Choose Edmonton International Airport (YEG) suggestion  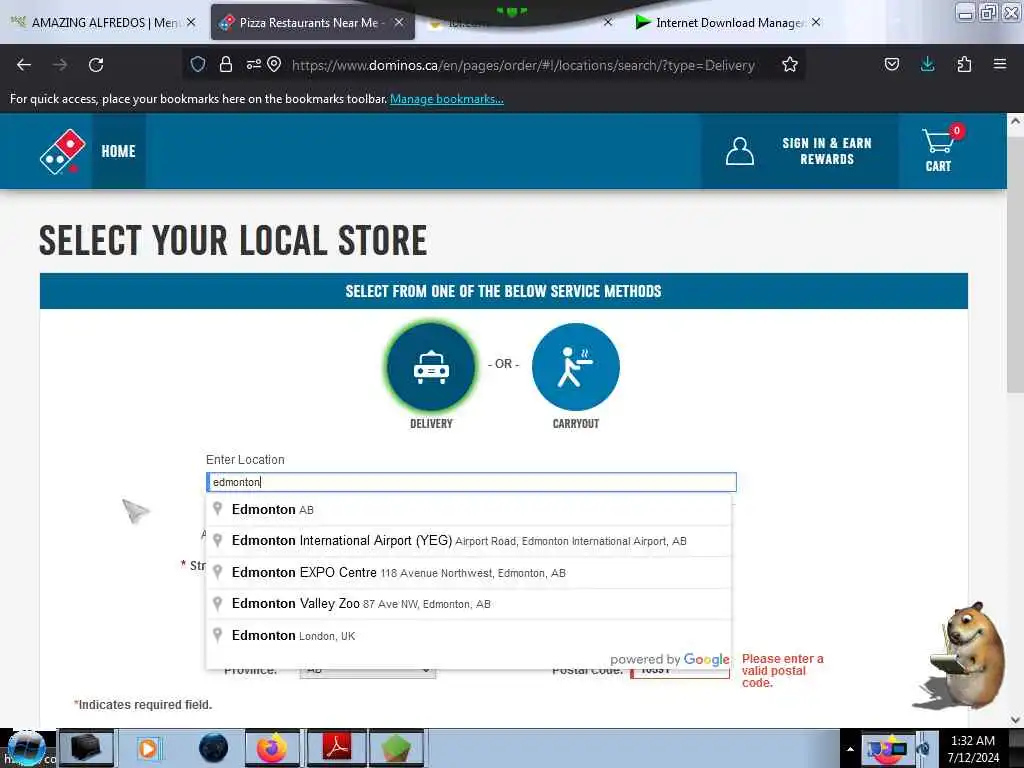click(469, 541)
